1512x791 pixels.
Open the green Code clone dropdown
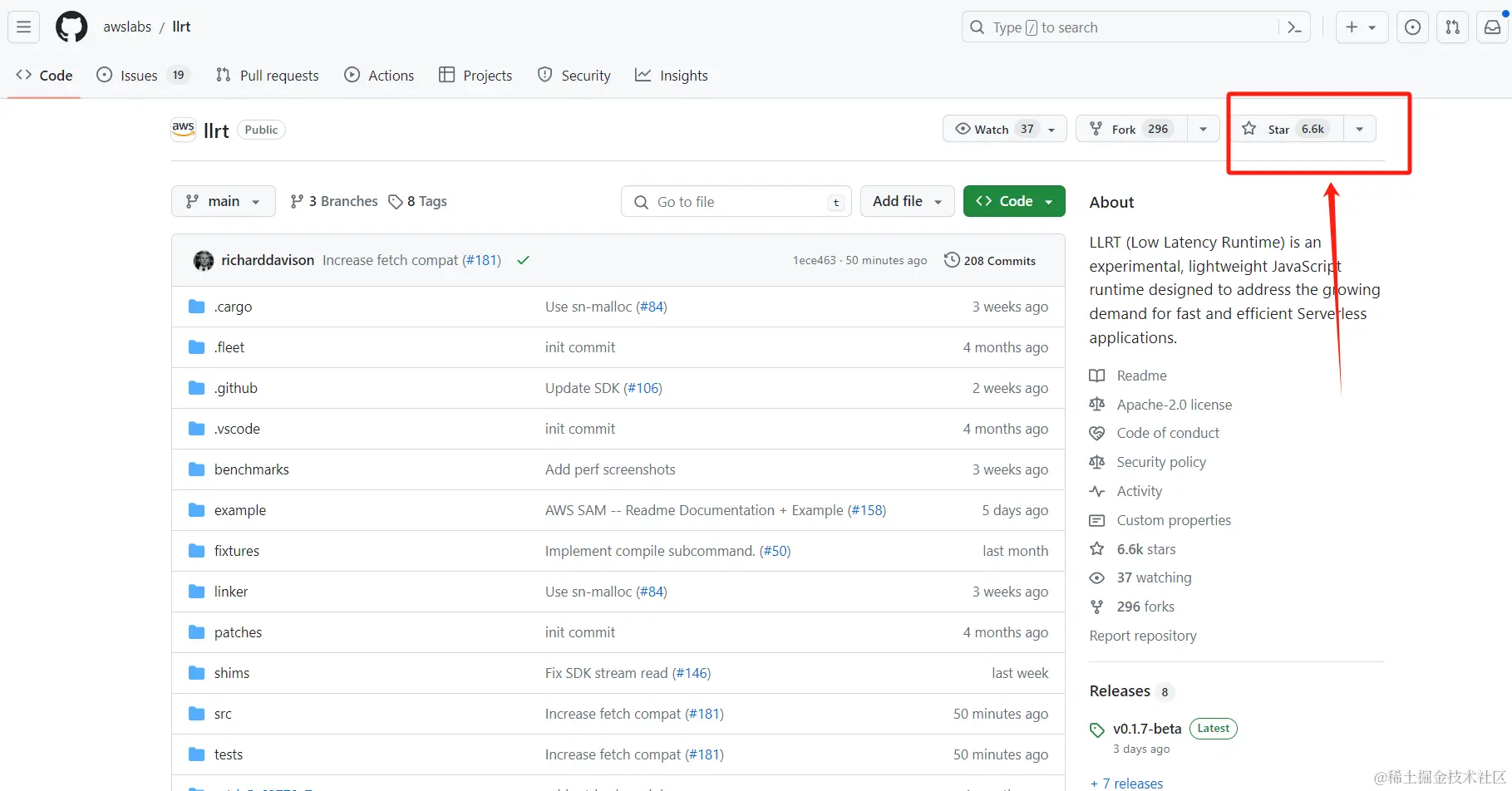[x=1014, y=201]
